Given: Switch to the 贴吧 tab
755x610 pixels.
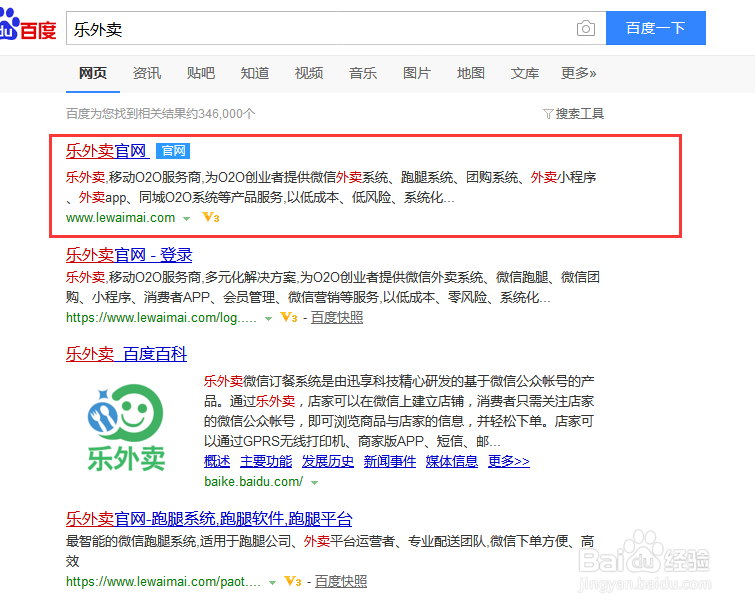Looking at the screenshot, I should point(201,73).
